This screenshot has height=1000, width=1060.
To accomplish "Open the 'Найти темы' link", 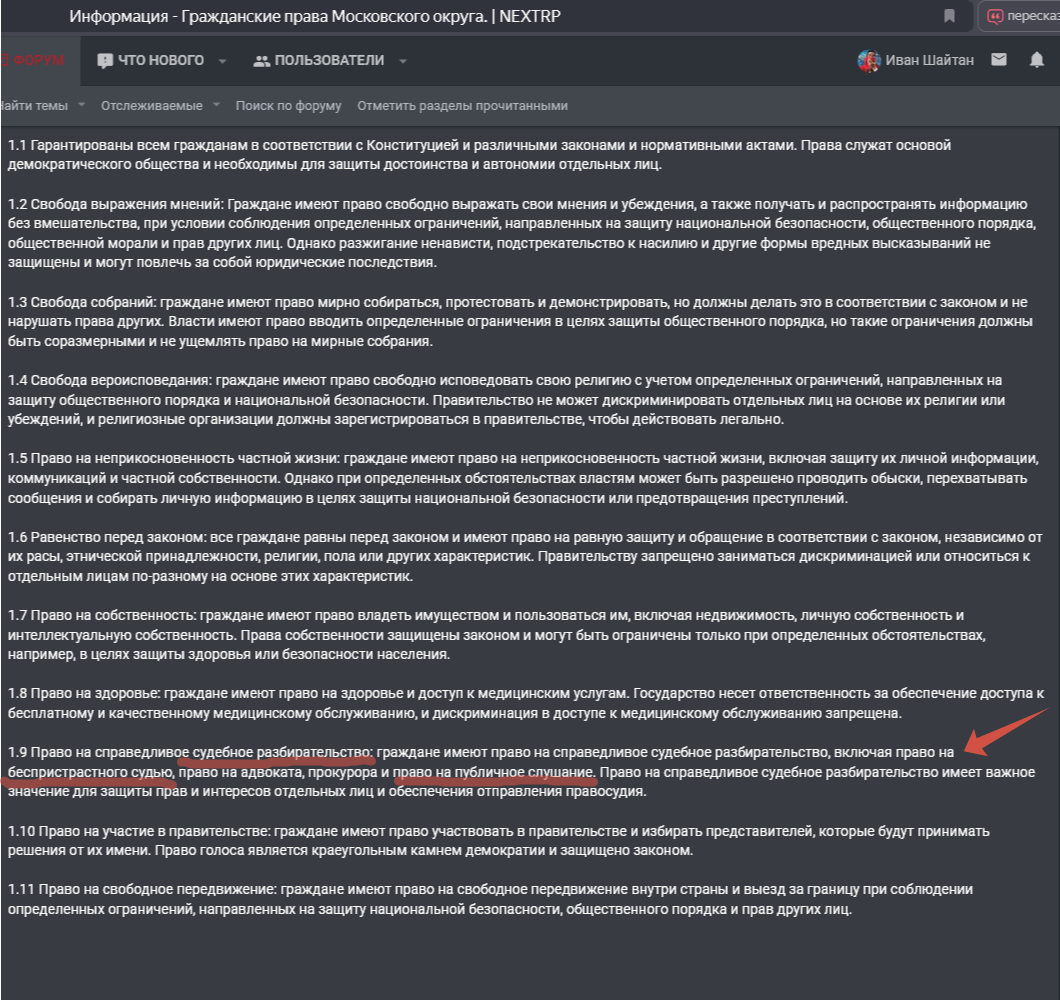I will (x=34, y=105).
